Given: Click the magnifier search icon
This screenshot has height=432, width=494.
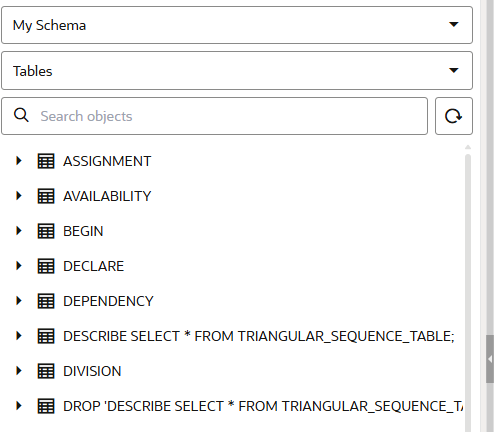Looking at the screenshot, I should tap(21, 115).
